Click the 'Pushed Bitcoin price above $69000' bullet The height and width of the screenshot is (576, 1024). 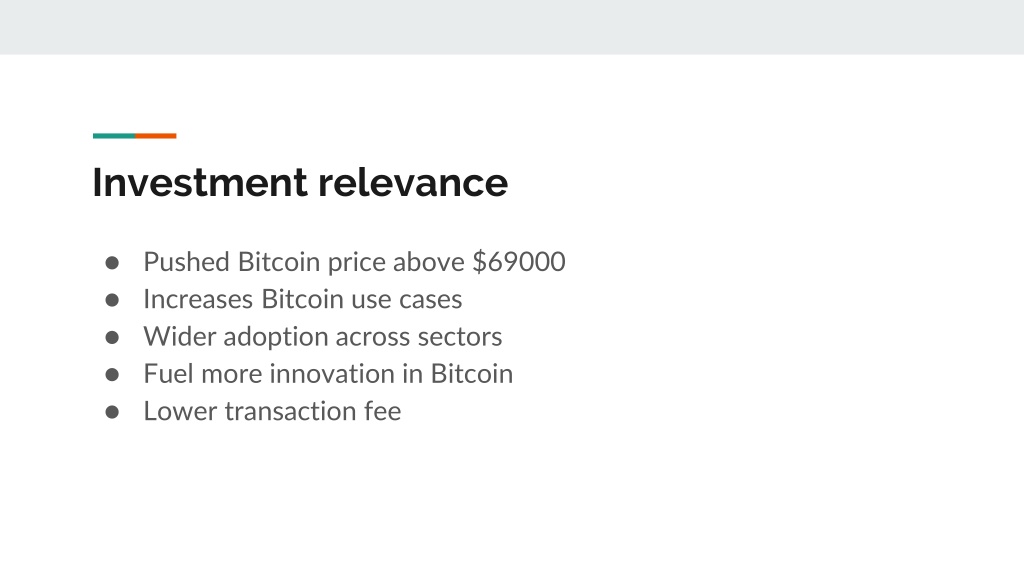[x=354, y=262]
